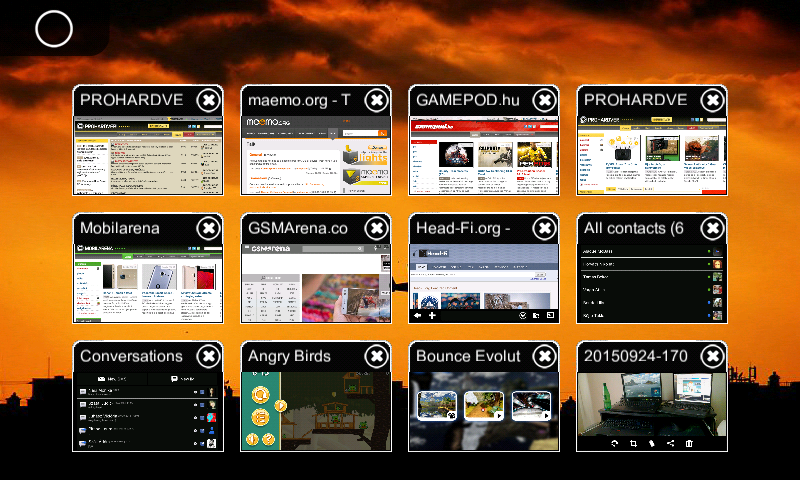This screenshot has width=800, height=480.
Task: Close the Bounce Evolut window
Action: (x=544, y=357)
